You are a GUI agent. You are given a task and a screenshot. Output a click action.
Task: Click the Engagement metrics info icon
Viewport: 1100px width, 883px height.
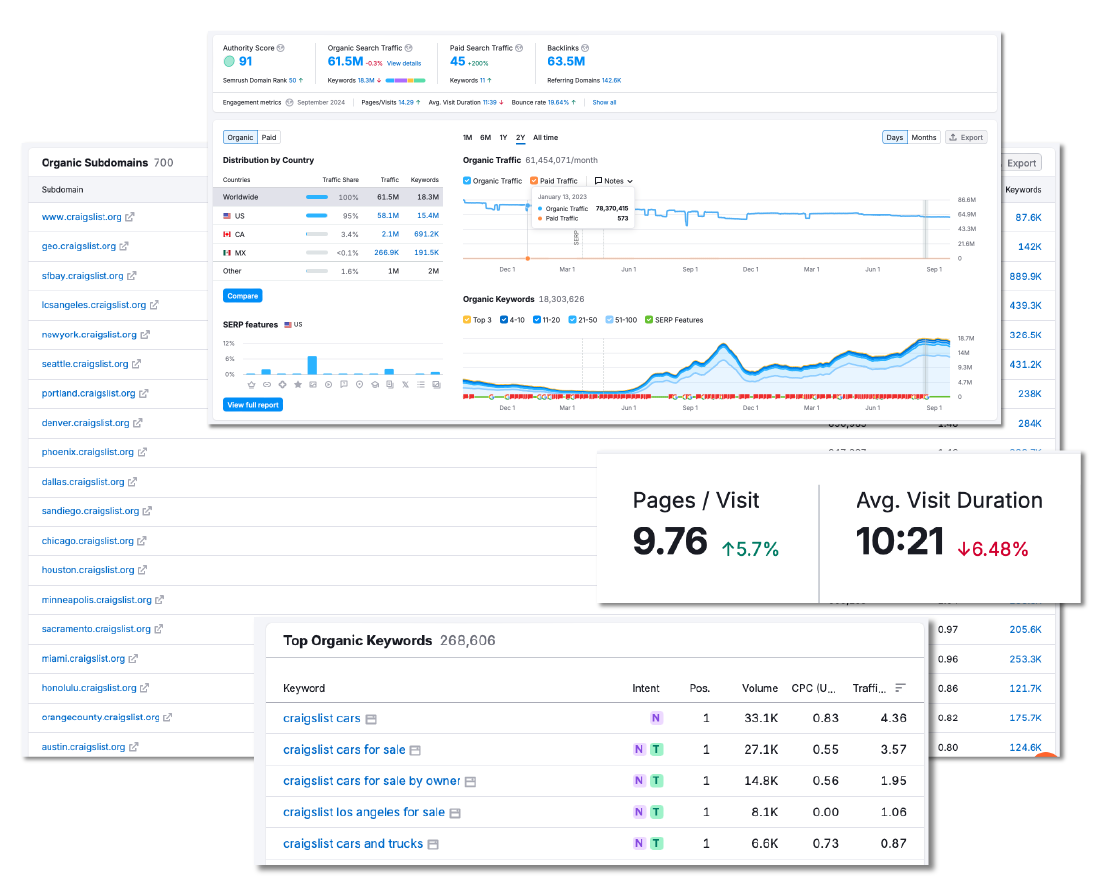[289, 102]
